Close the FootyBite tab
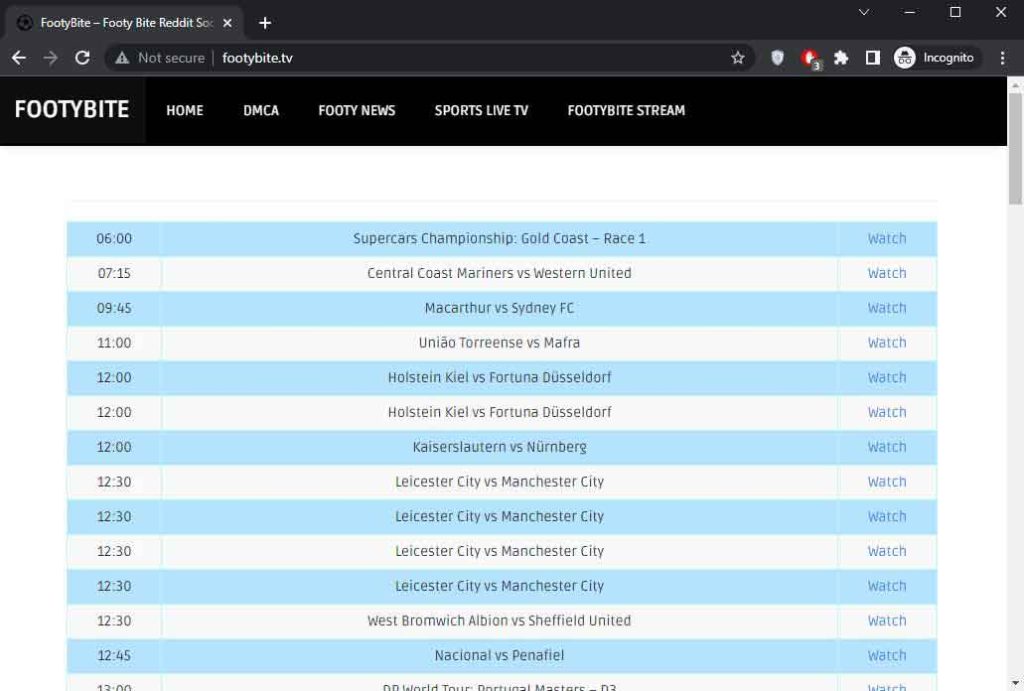The width and height of the screenshot is (1024, 691). [227, 23]
